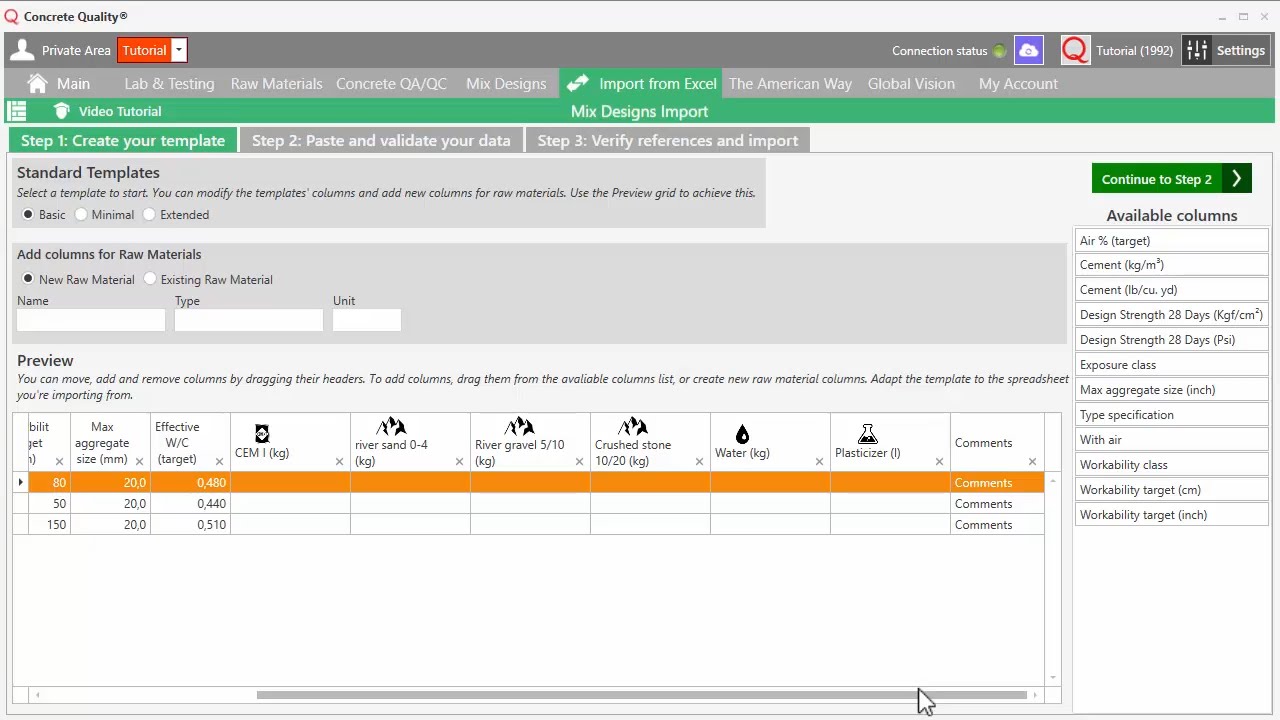Click the Import from Excel arrows icon
The image size is (1280, 720).
(x=577, y=83)
